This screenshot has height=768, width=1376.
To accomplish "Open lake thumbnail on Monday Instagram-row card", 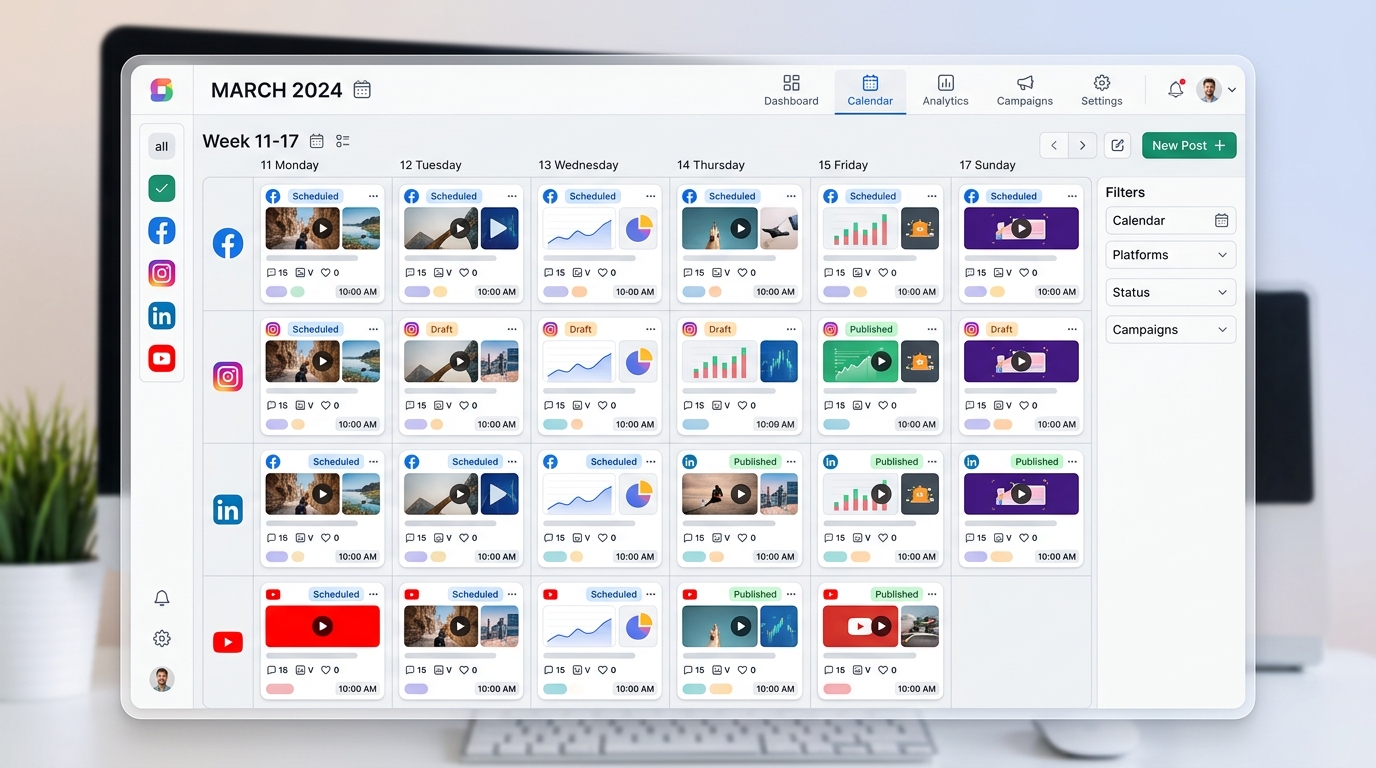I will click(361, 361).
